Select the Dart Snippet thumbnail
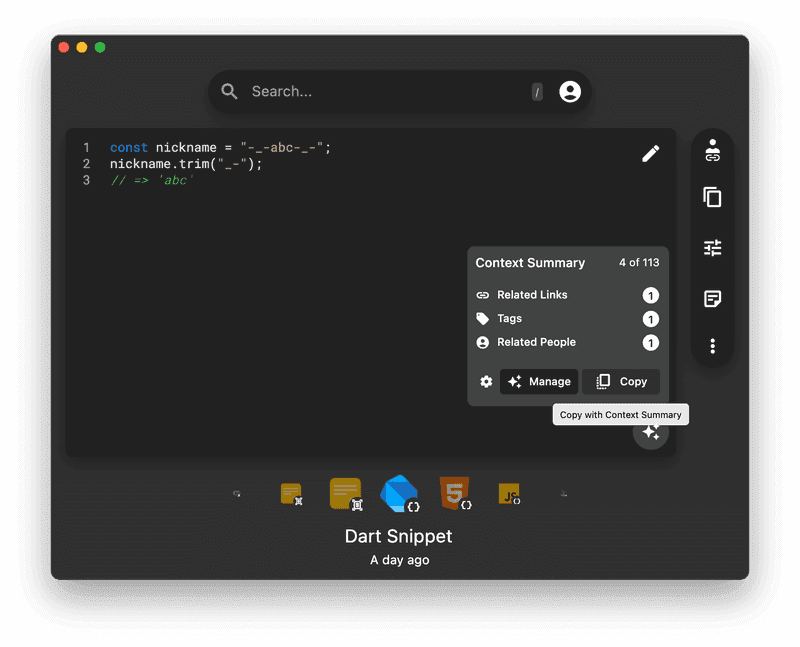Viewport: 800px width, 647px height. click(x=399, y=492)
